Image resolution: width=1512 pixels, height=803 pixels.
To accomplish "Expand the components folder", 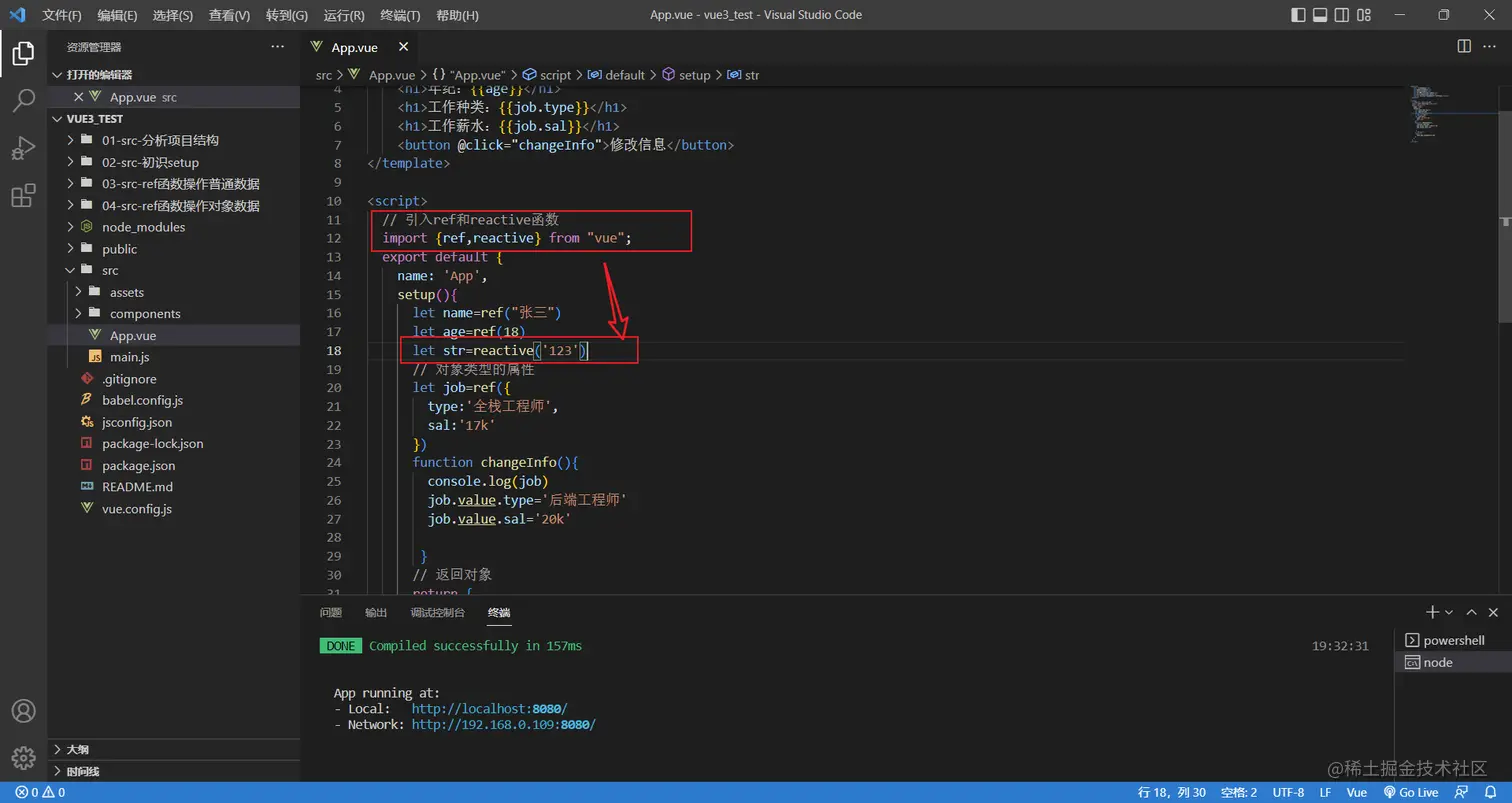I will tap(145, 314).
